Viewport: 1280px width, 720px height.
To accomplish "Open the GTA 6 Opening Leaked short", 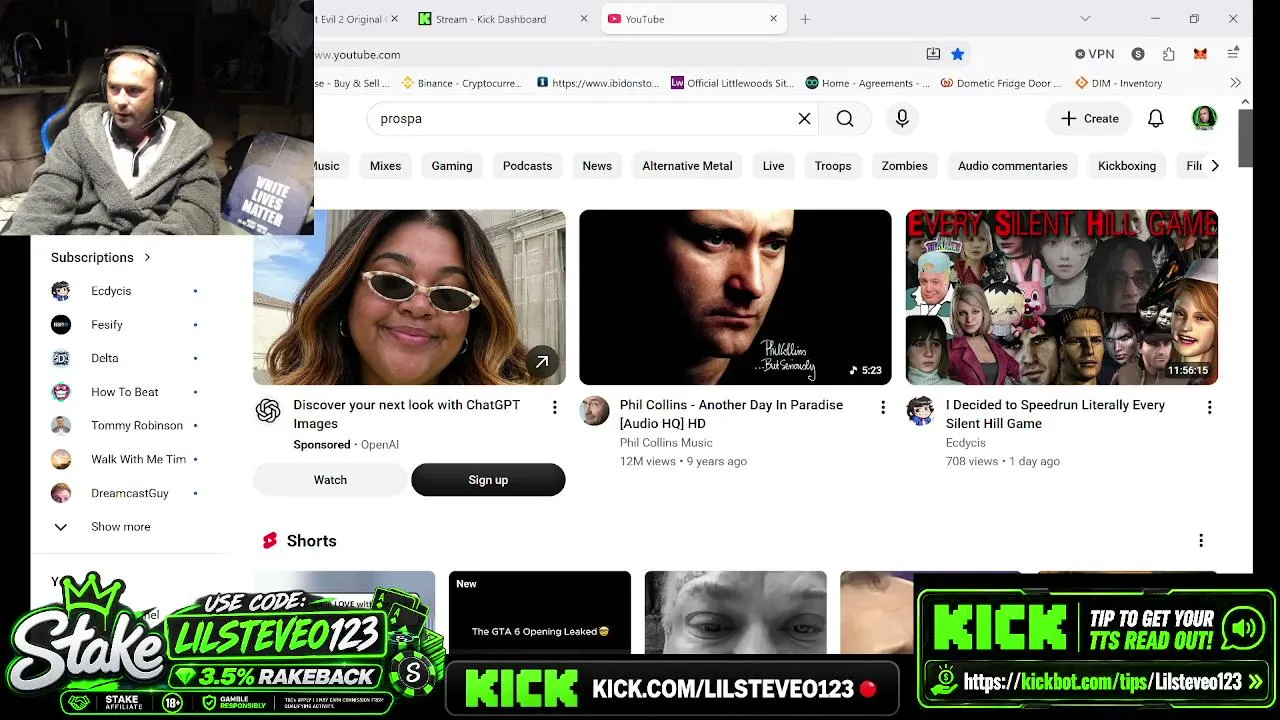I will (x=540, y=612).
